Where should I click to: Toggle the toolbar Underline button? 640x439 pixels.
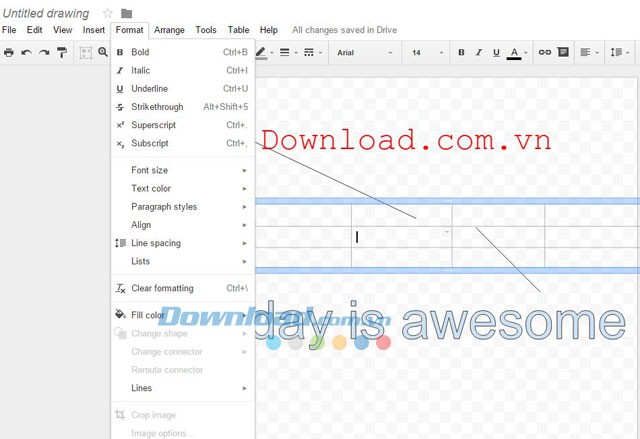pos(496,52)
